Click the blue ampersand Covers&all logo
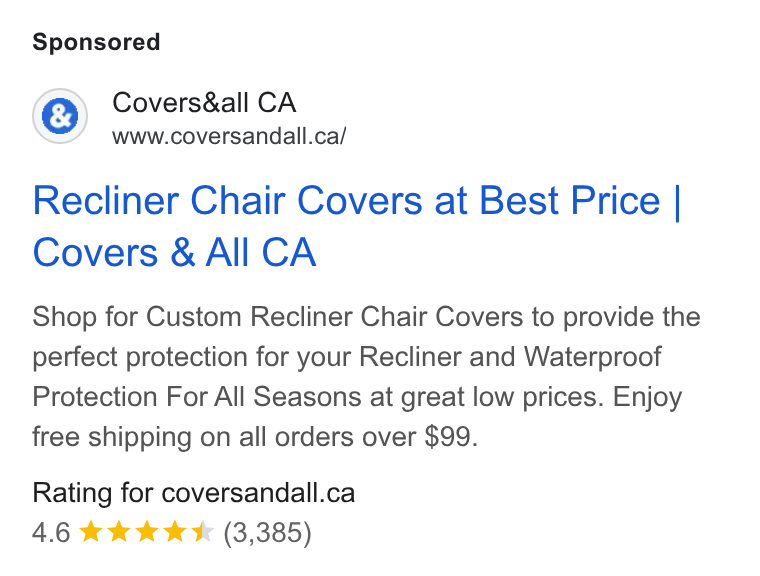This screenshot has width=760, height=576. (60, 116)
